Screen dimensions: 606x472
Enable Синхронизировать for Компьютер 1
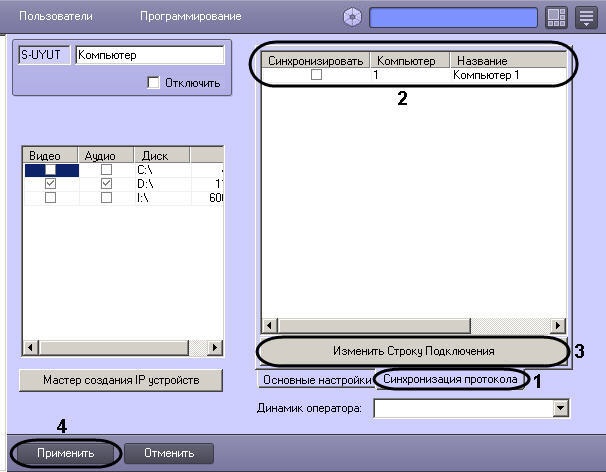coord(316,75)
